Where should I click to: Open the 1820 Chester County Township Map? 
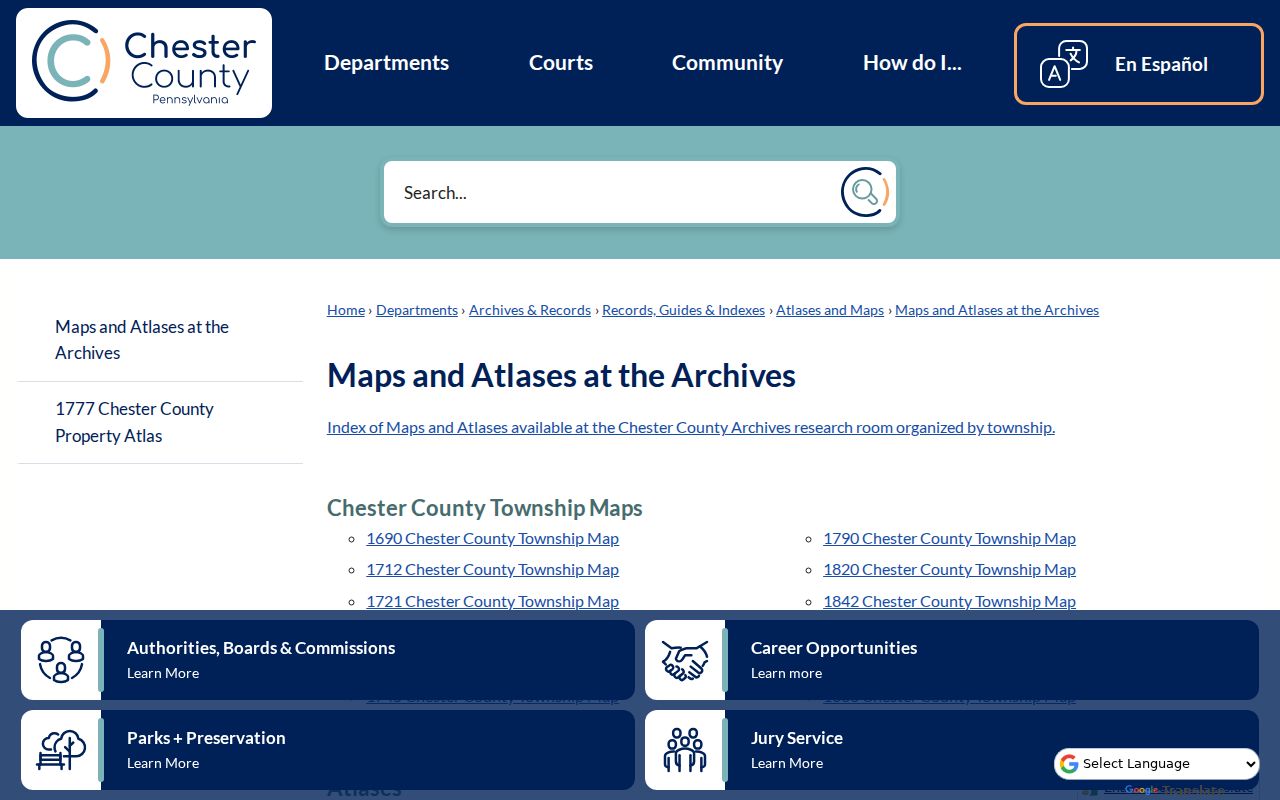coord(949,569)
